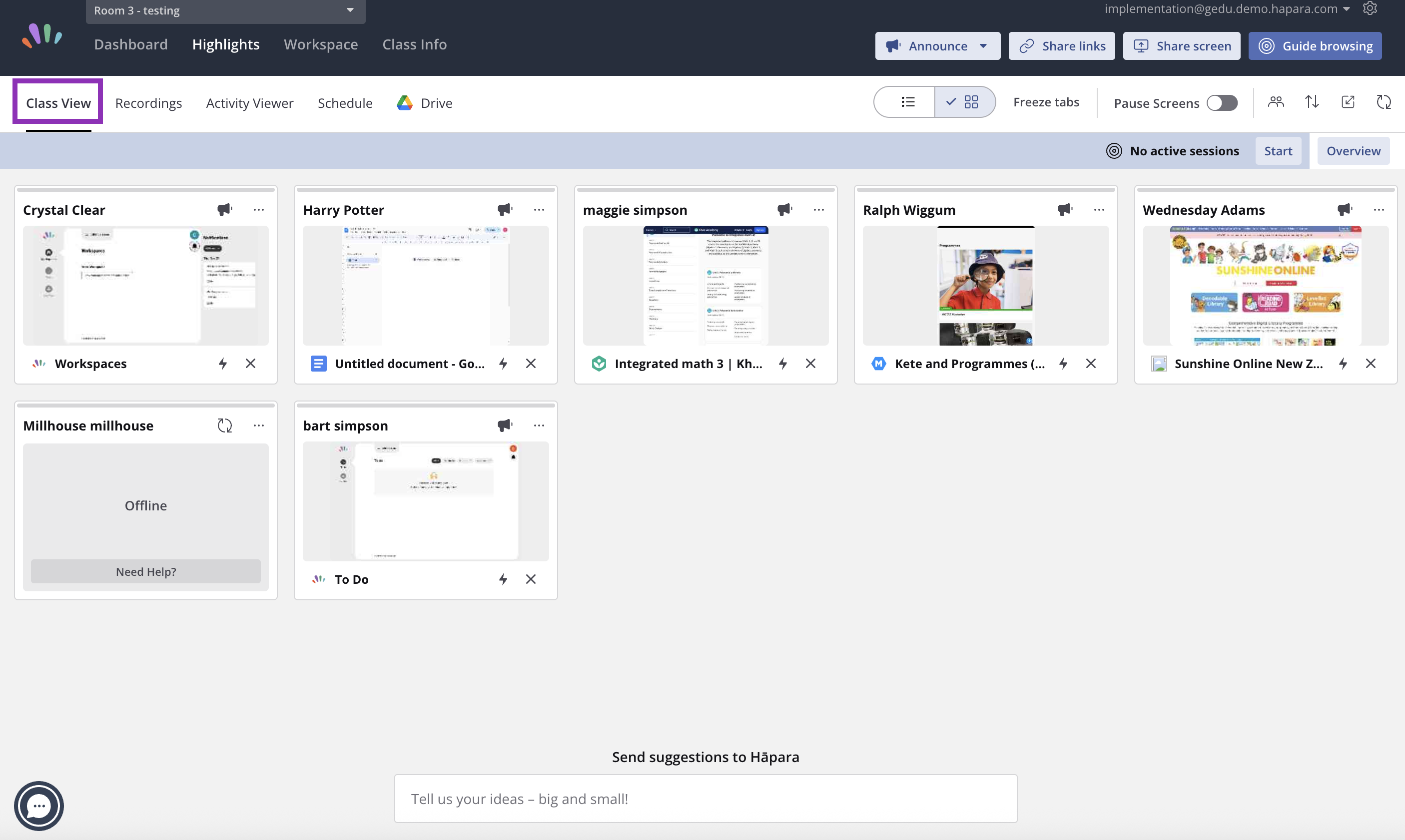Enable Freeze tabs

coord(1046,102)
